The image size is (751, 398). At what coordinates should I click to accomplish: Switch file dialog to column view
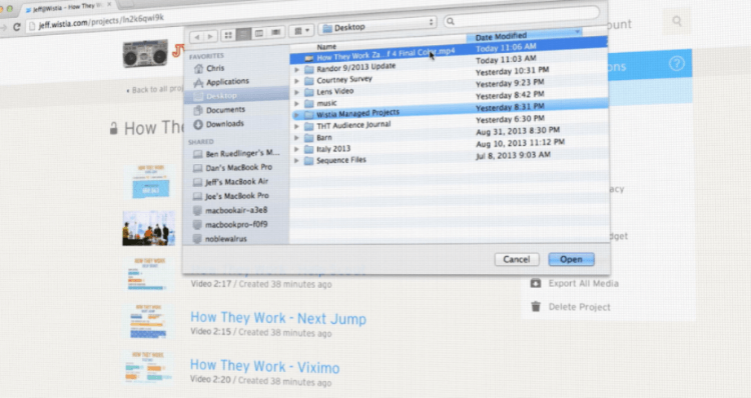click(x=259, y=33)
